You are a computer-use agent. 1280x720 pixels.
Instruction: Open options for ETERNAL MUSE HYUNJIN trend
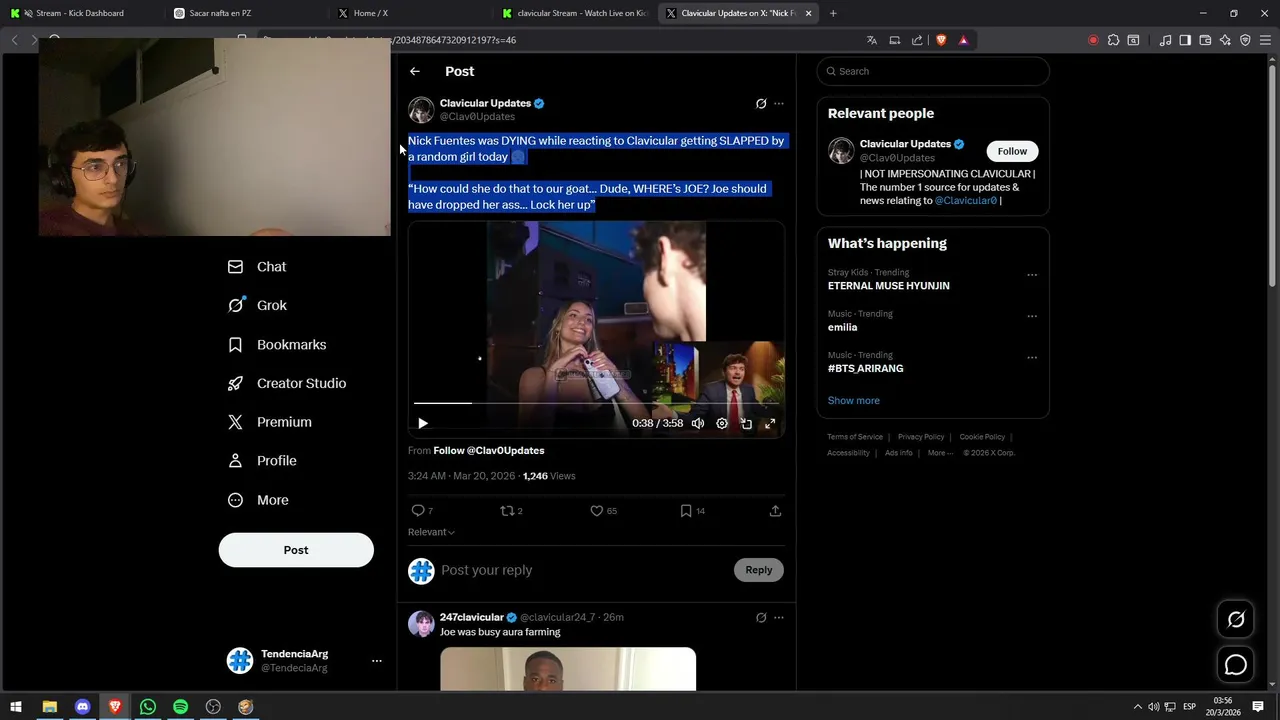point(1032,275)
